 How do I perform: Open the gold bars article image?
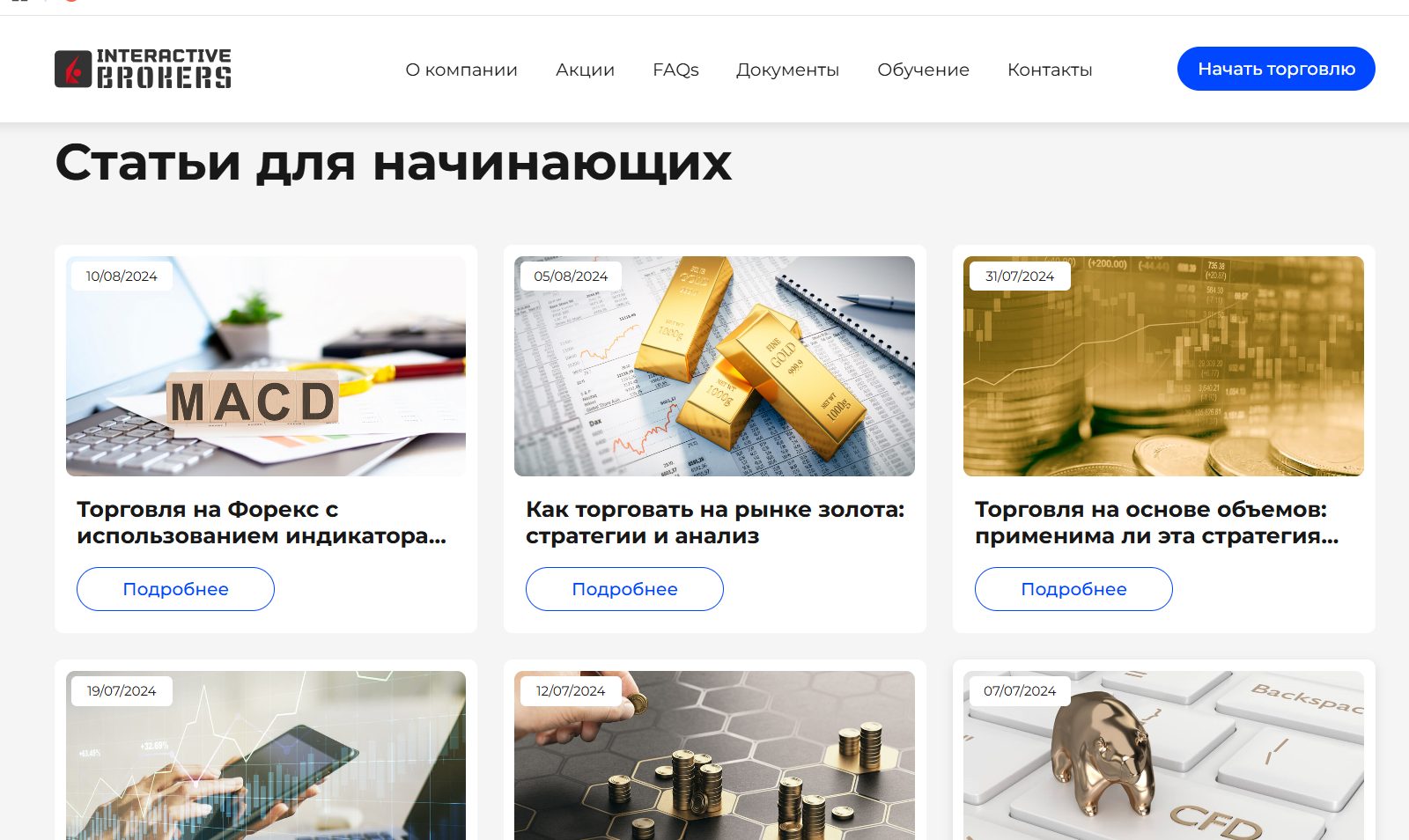coord(714,366)
